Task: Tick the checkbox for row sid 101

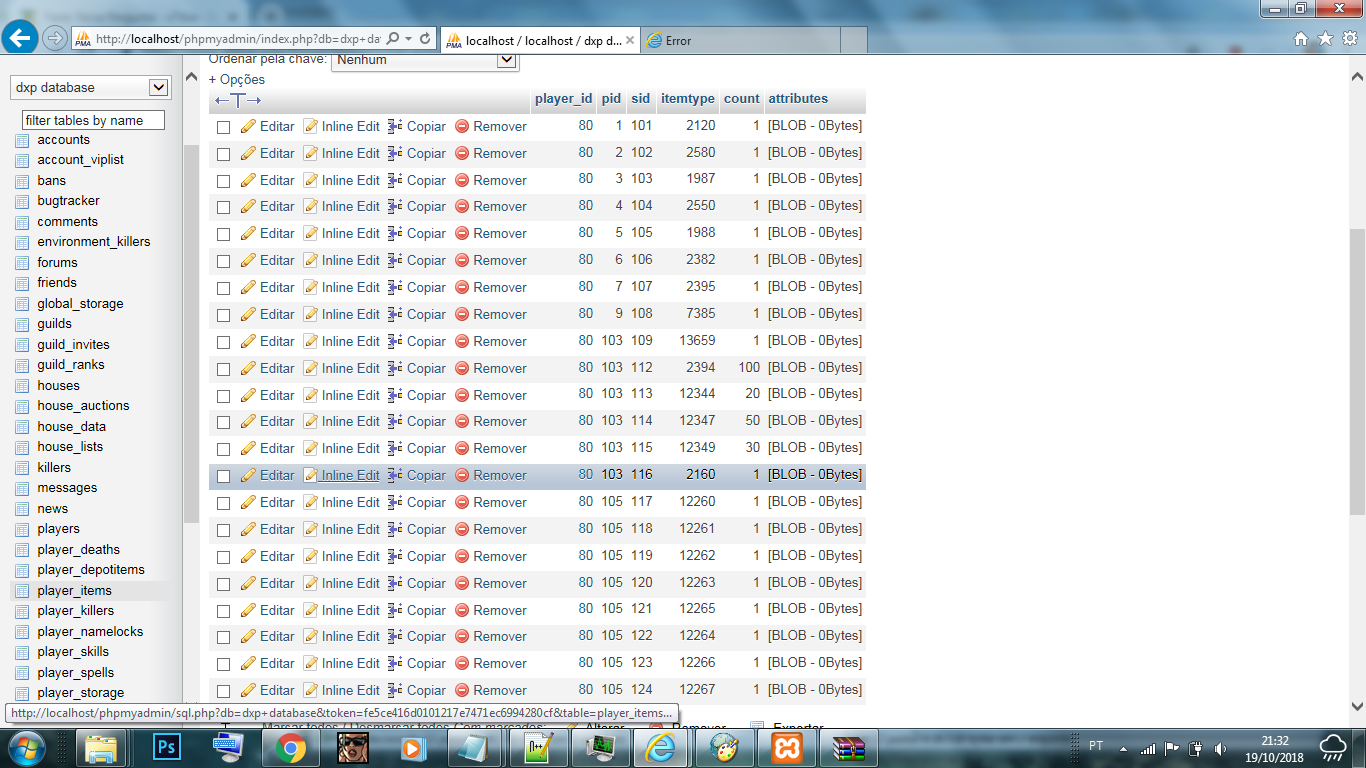Action: [223, 127]
